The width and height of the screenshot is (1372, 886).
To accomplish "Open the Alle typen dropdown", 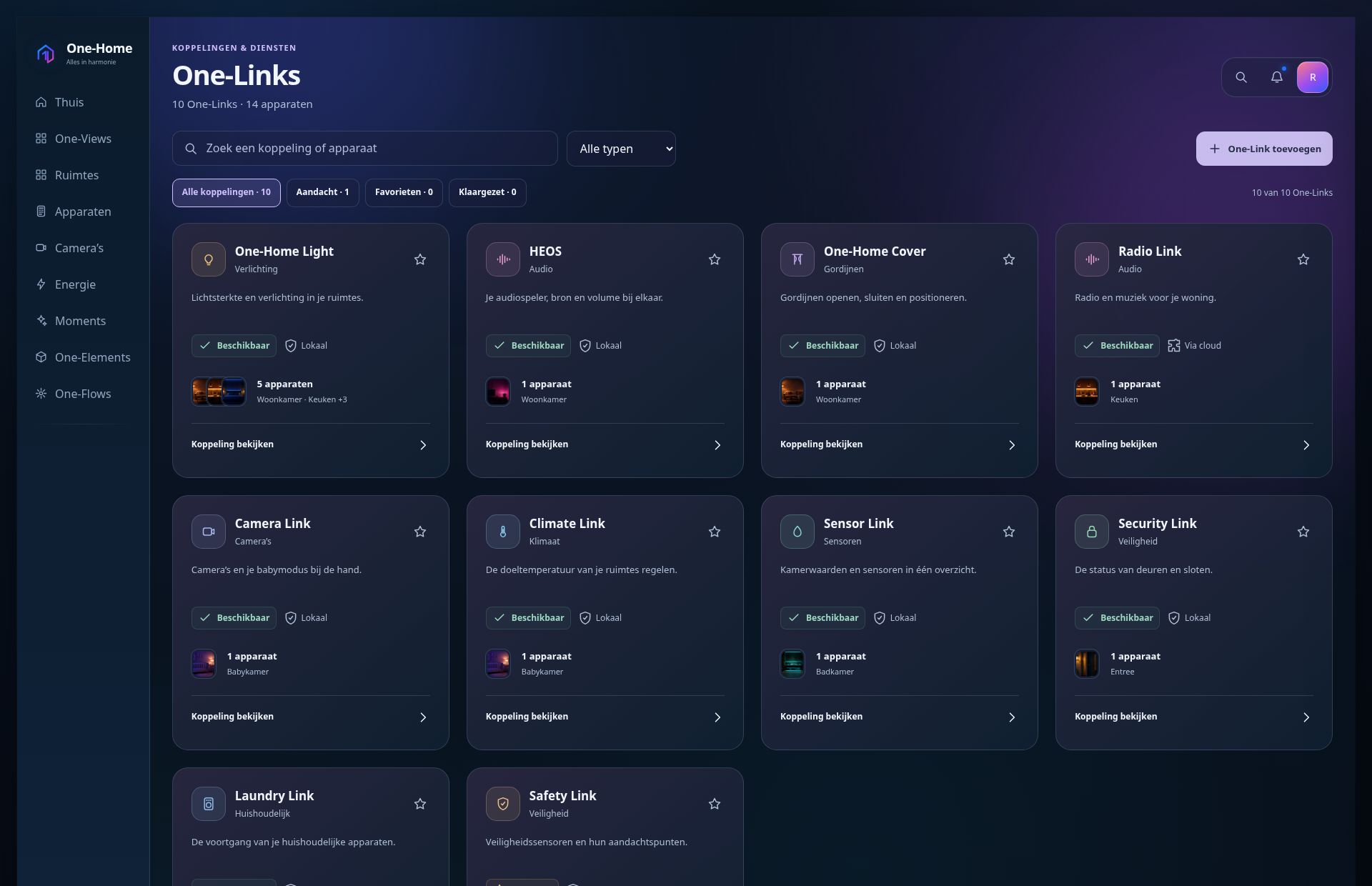I will click(621, 149).
